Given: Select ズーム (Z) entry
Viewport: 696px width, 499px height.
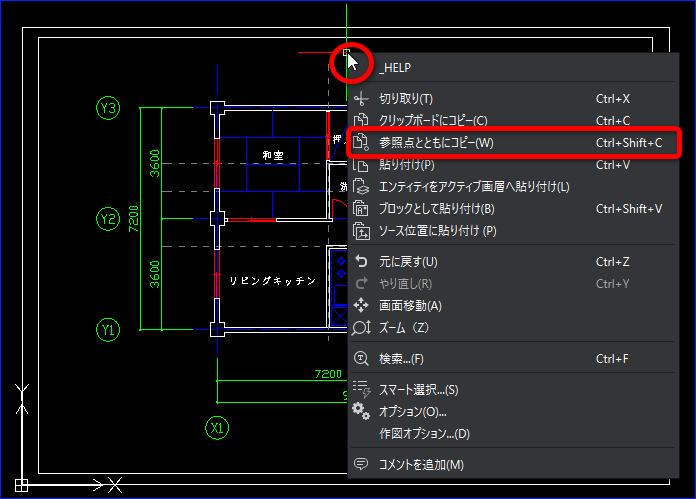Looking at the screenshot, I should coord(513,328).
